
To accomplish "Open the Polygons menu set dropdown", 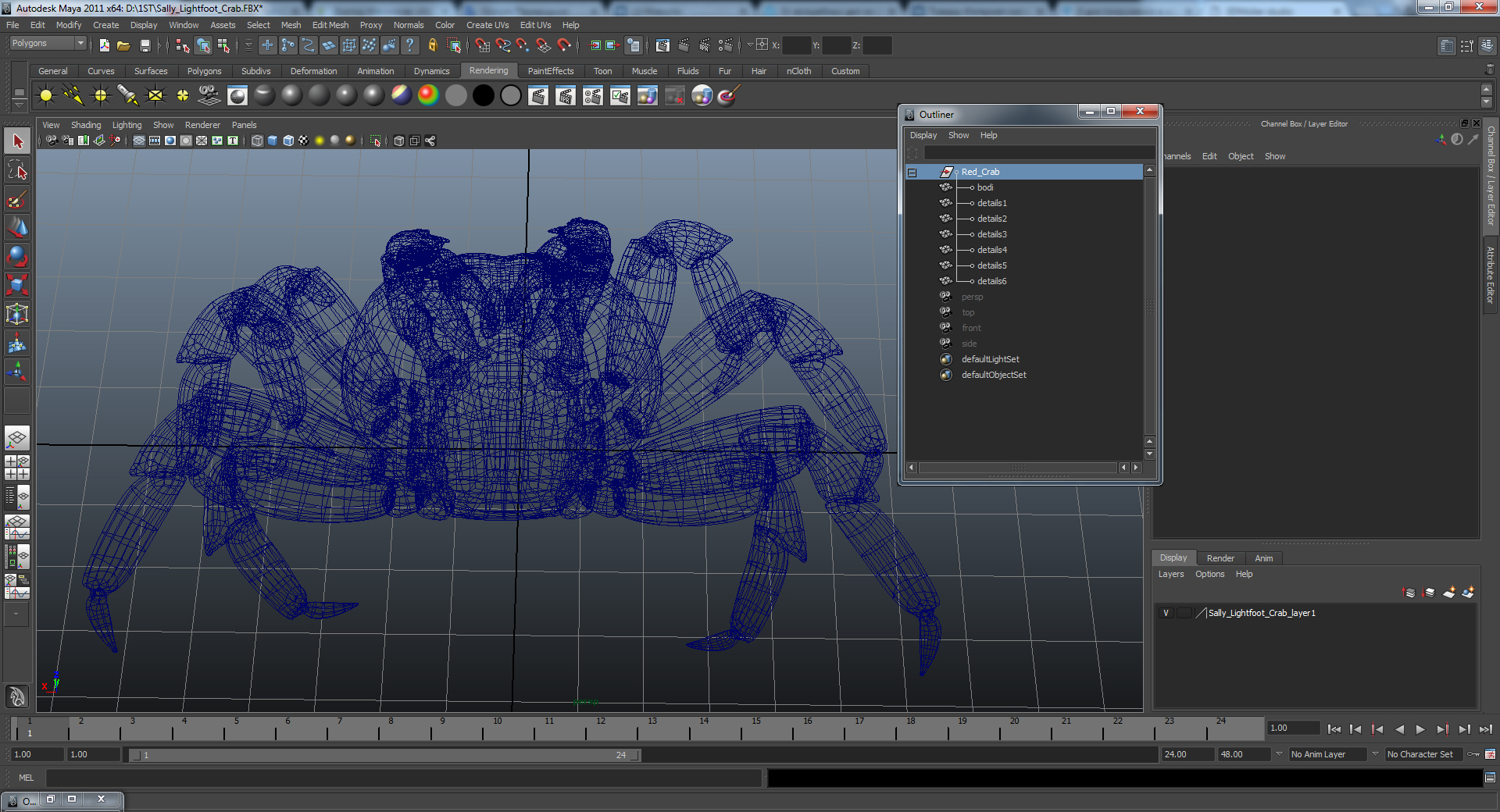I will point(47,44).
